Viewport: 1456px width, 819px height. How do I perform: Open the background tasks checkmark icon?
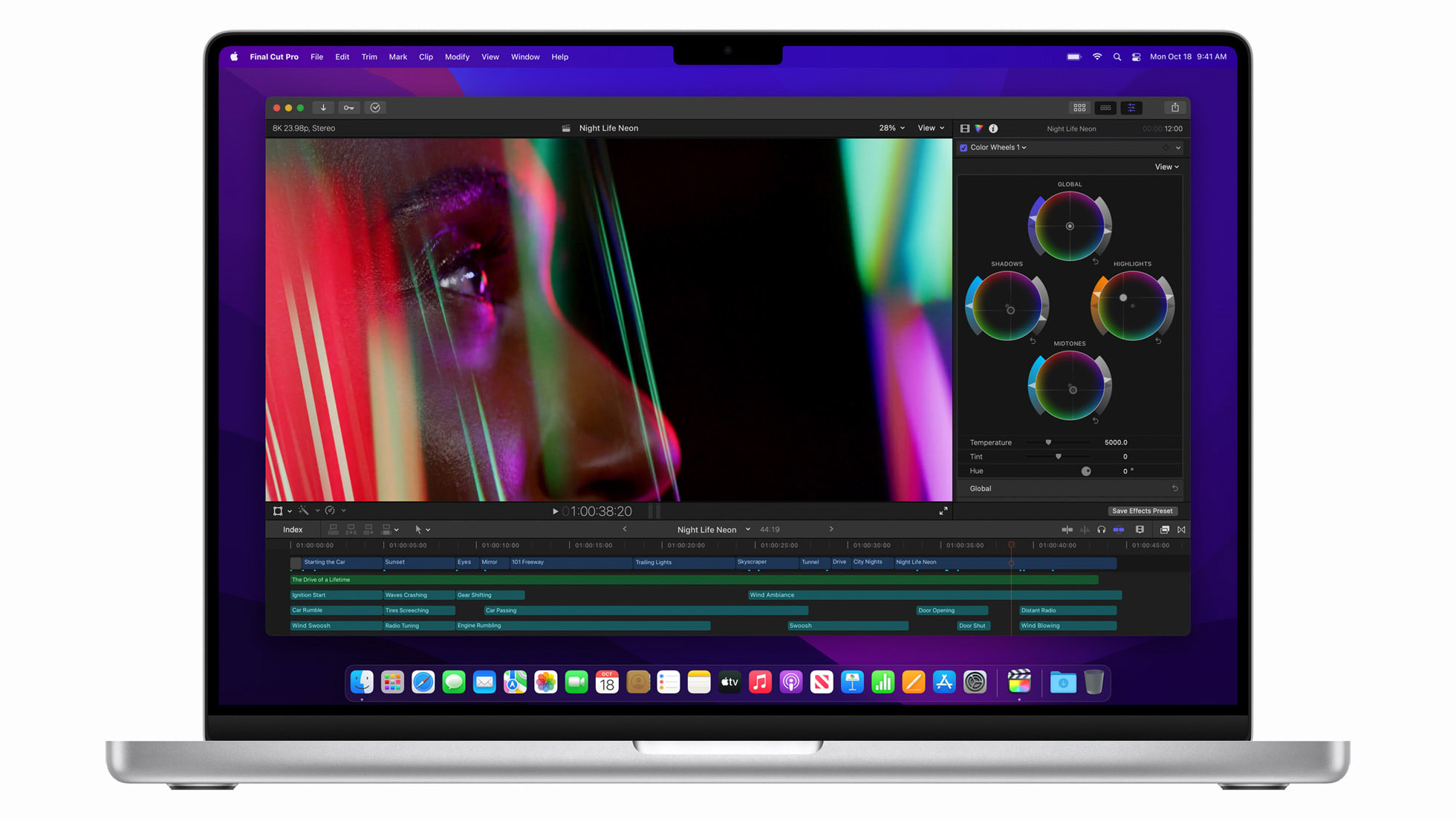375,108
